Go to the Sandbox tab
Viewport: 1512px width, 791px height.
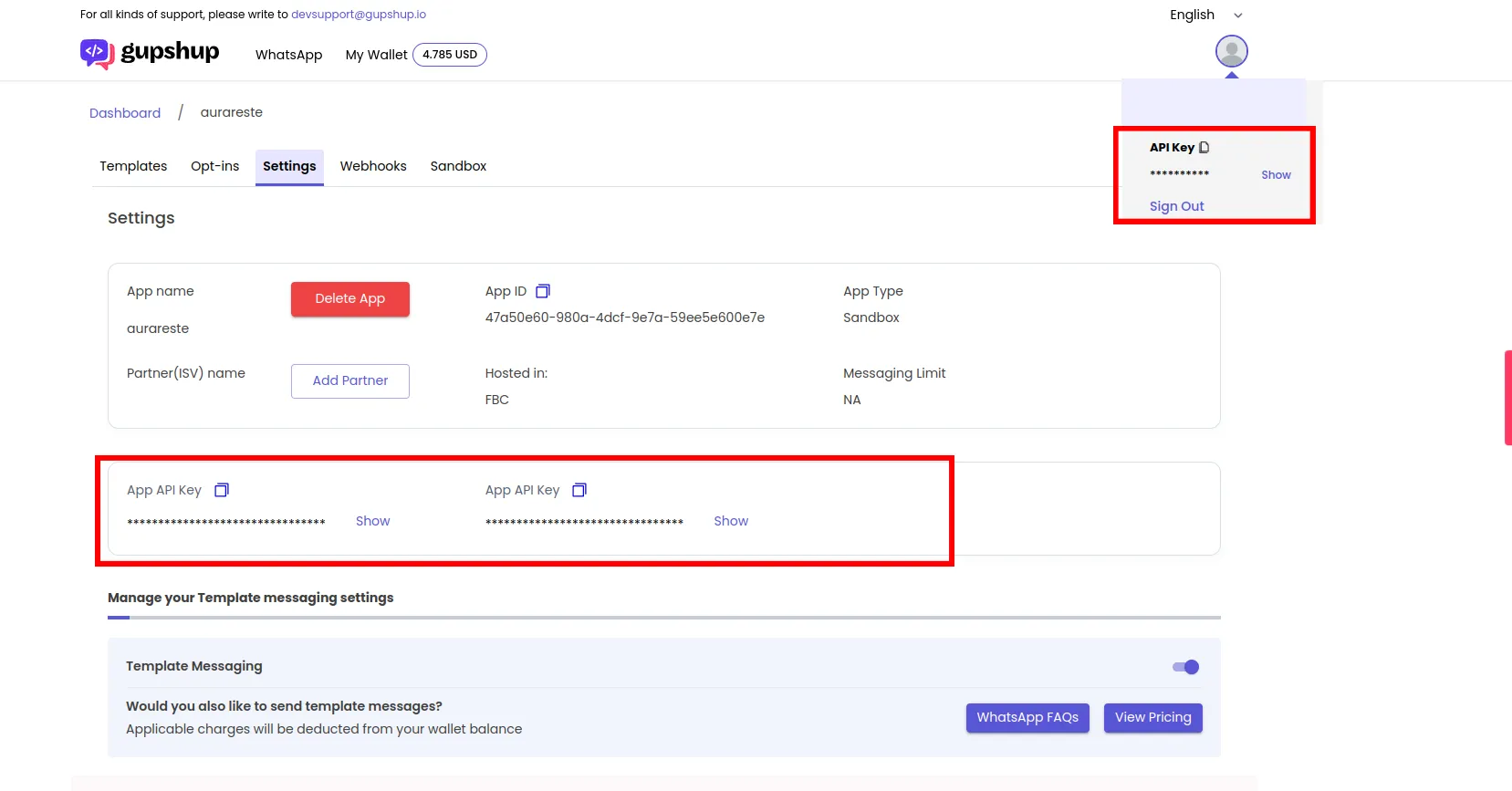458,166
